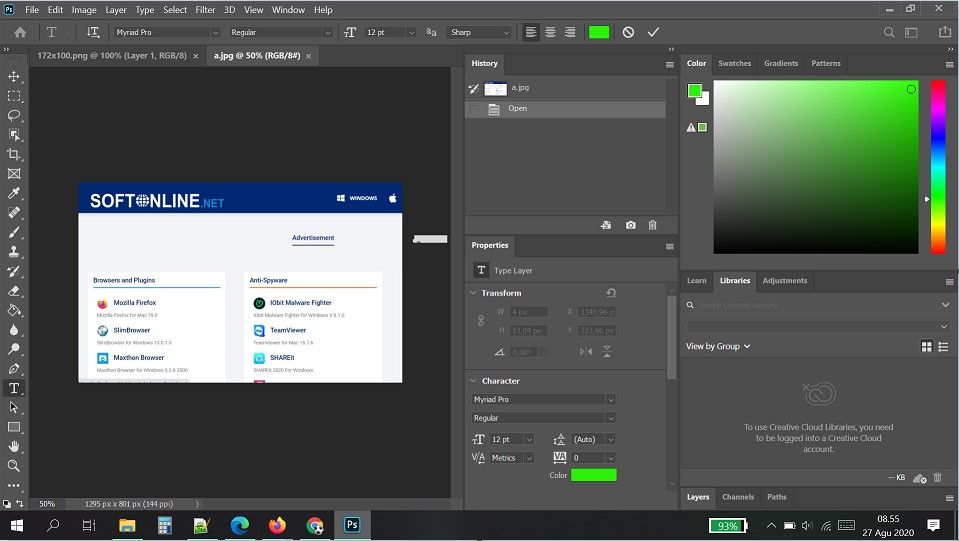Select the Rectangle shape tool
This screenshot has width=959, height=541.
pos(13,427)
